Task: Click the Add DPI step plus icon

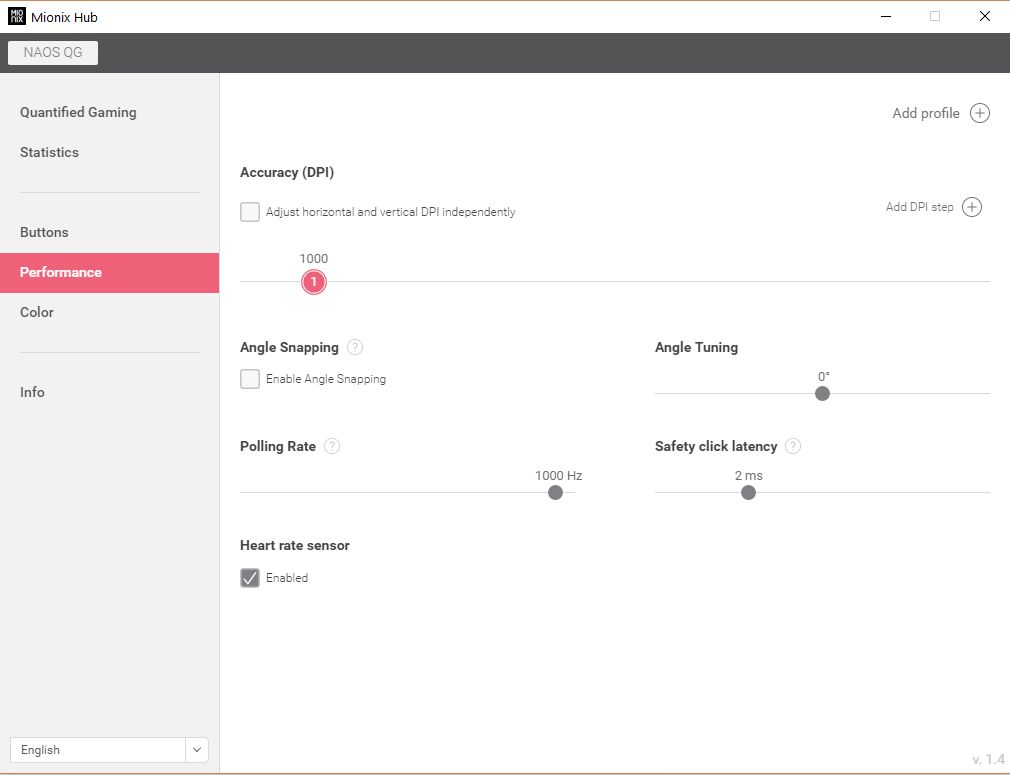Action: 972,207
